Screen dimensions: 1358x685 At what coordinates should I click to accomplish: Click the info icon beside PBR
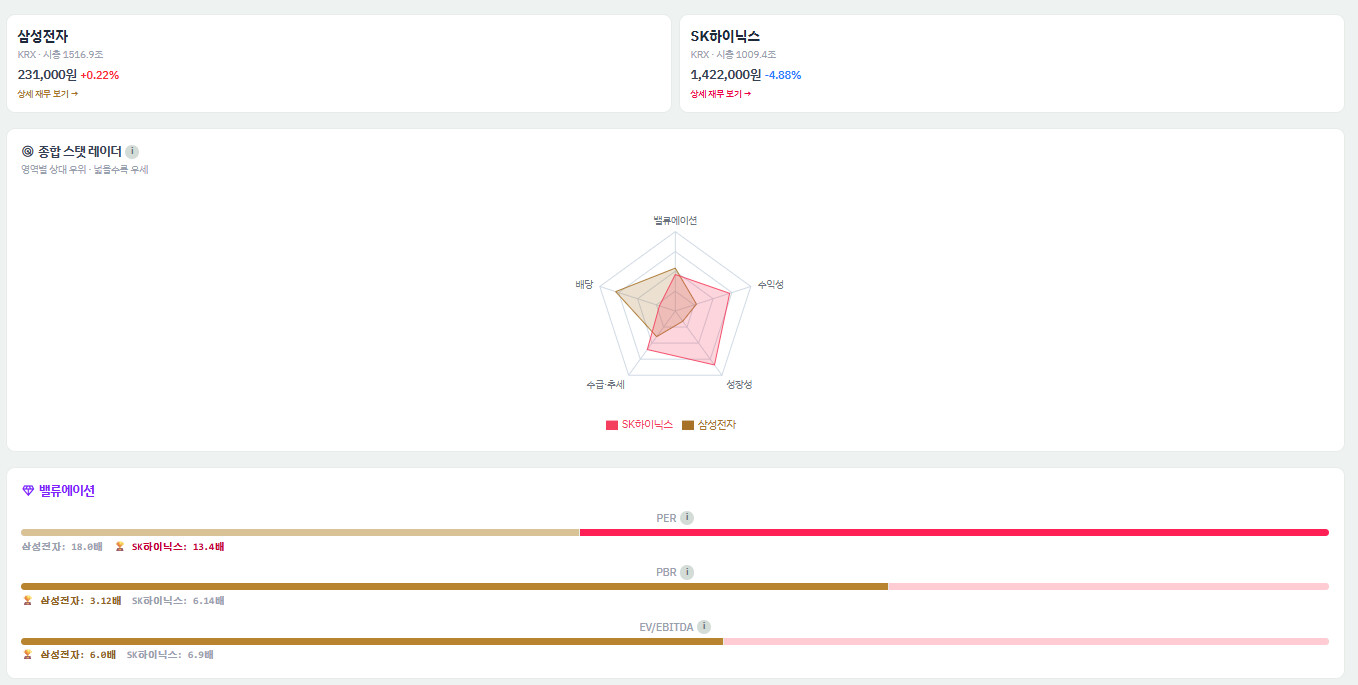coord(687,572)
